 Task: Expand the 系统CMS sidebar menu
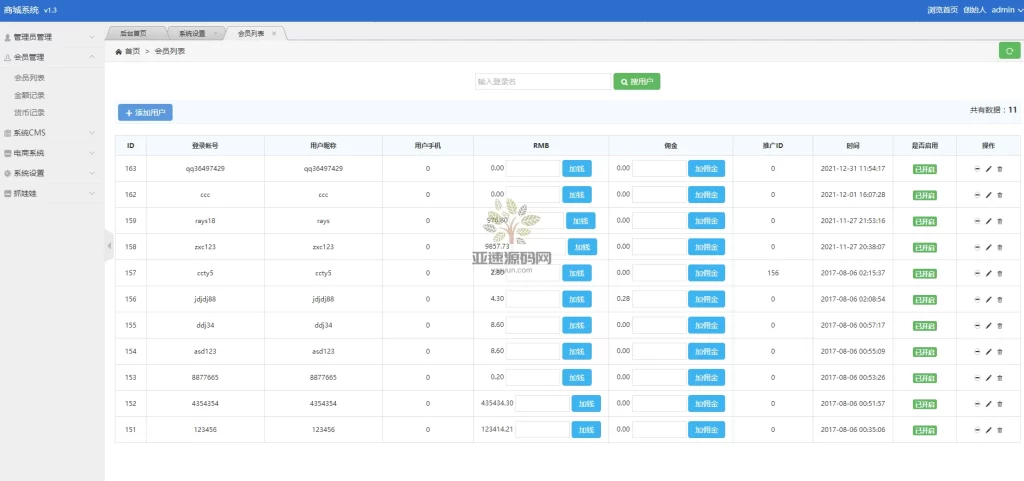coord(52,132)
